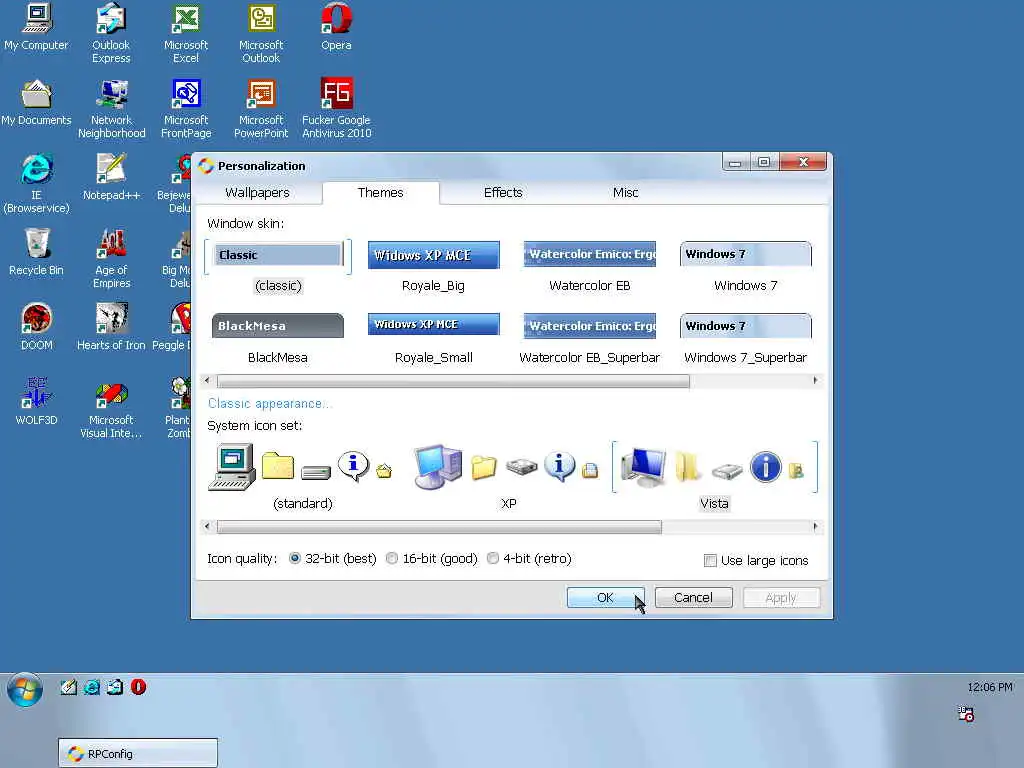Image resolution: width=1024 pixels, height=768 pixels.
Task: Open Network Neighborhood icon
Action: pos(112,108)
